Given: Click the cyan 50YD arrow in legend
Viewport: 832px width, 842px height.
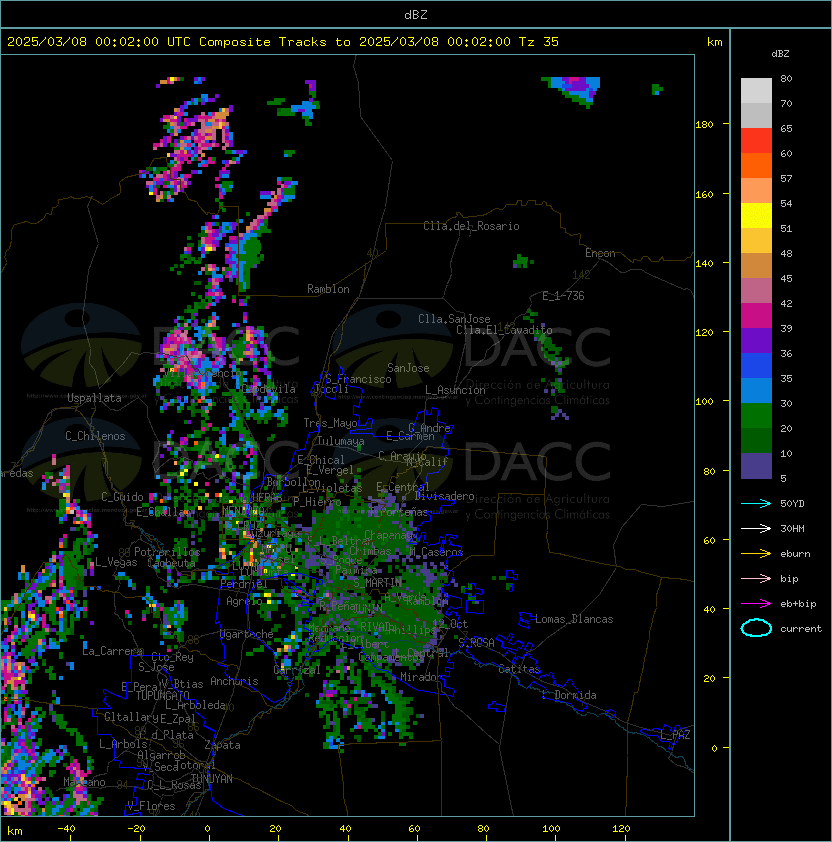Looking at the screenshot, I should coord(756,504).
